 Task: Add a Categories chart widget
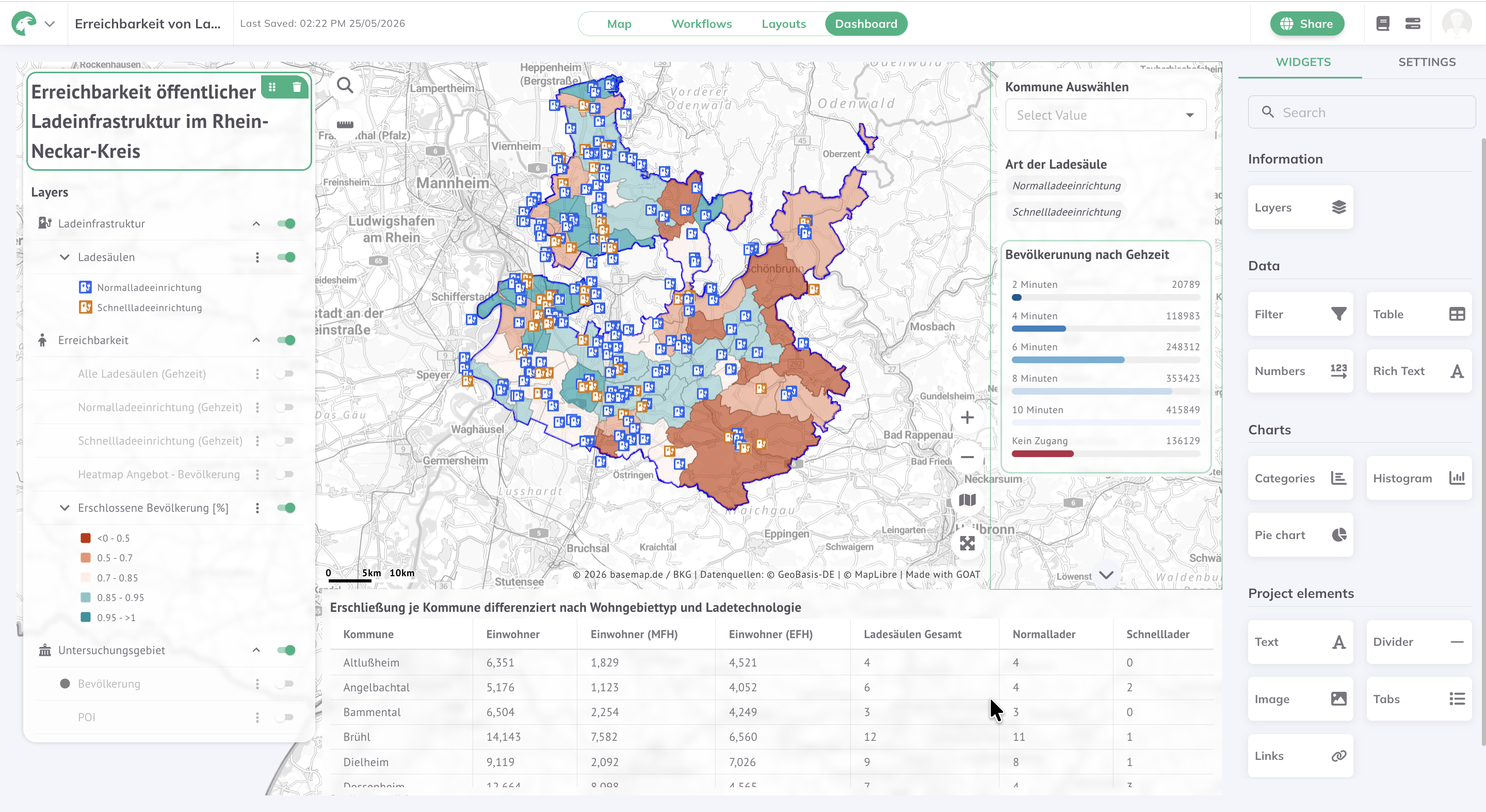(1300, 478)
